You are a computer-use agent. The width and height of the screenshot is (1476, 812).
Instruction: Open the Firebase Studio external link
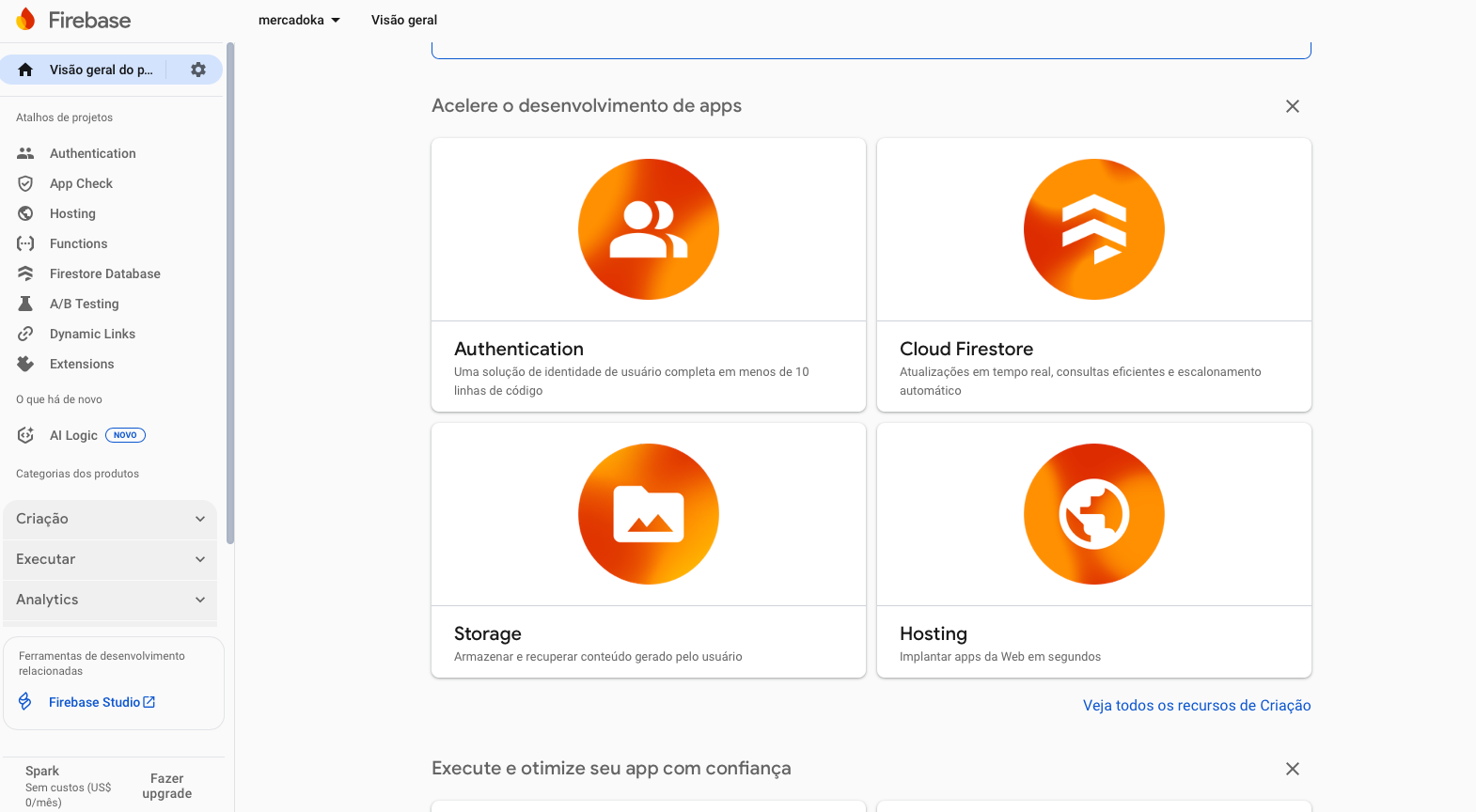click(102, 702)
